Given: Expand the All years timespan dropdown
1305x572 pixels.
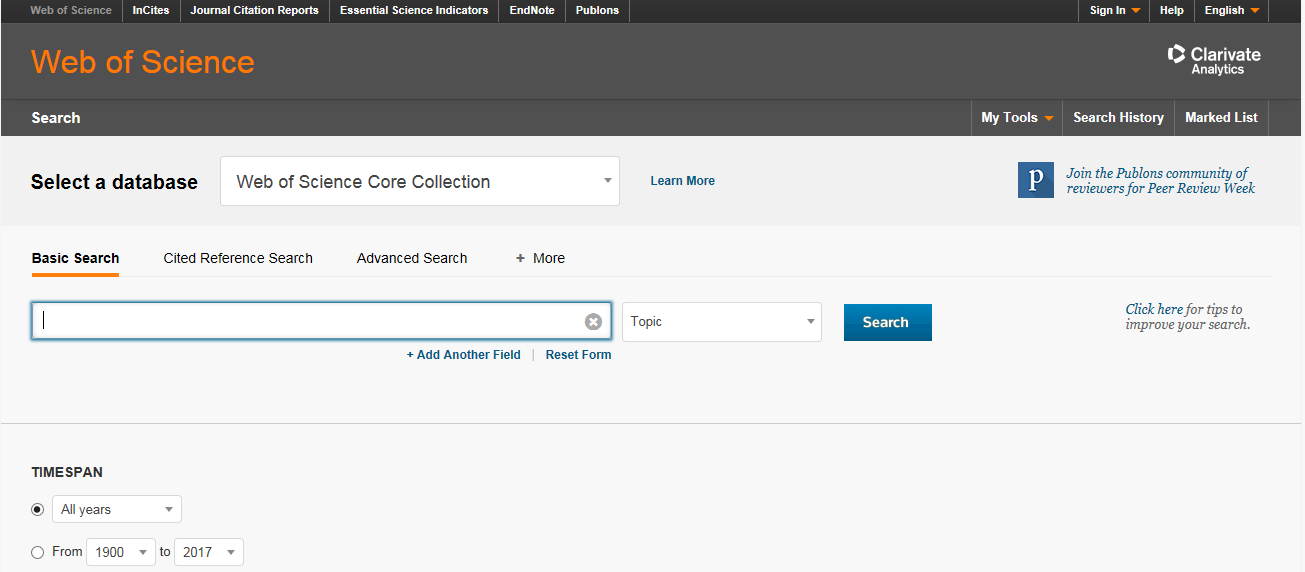Looking at the screenshot, I should tap(117, 509).
